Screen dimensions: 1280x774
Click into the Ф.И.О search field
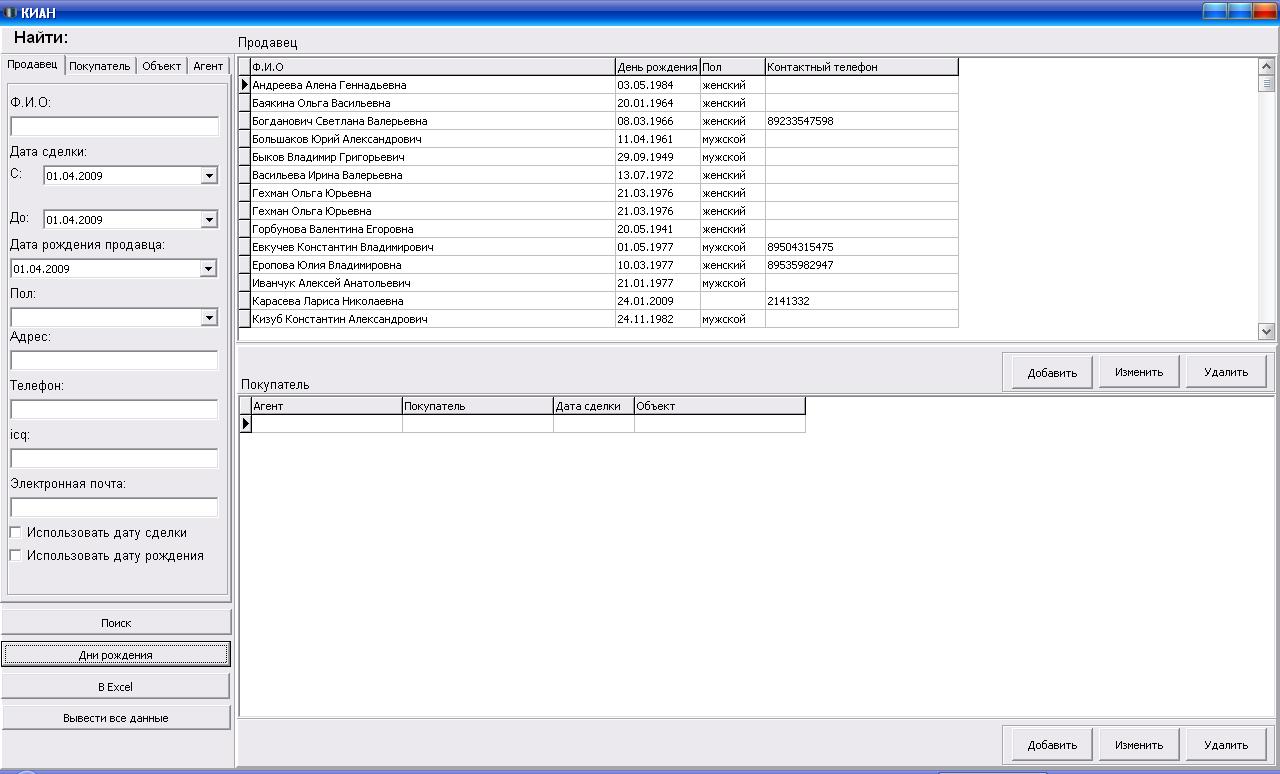coord(114,126)
